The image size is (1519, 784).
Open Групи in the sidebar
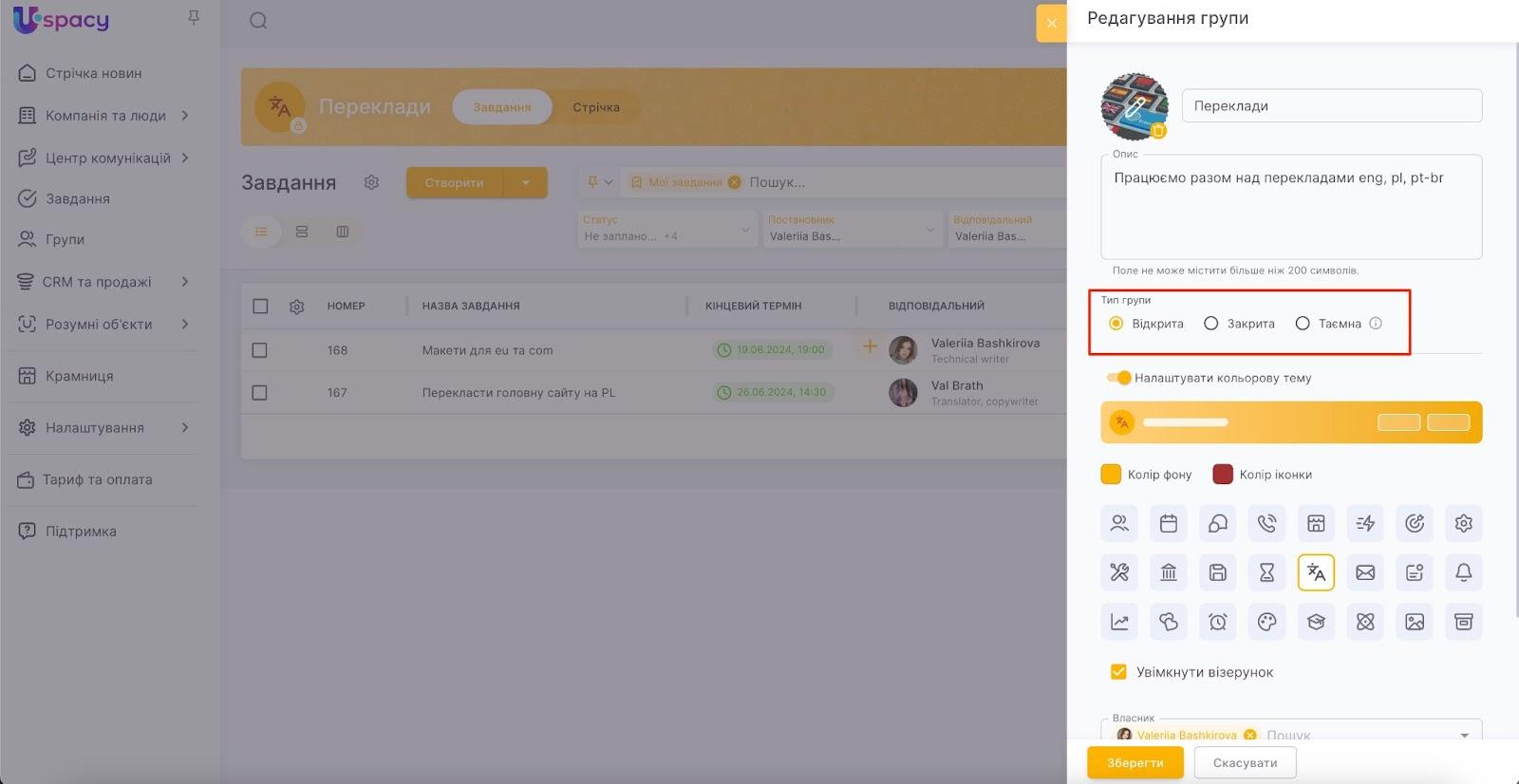click(x=65, y=239)
